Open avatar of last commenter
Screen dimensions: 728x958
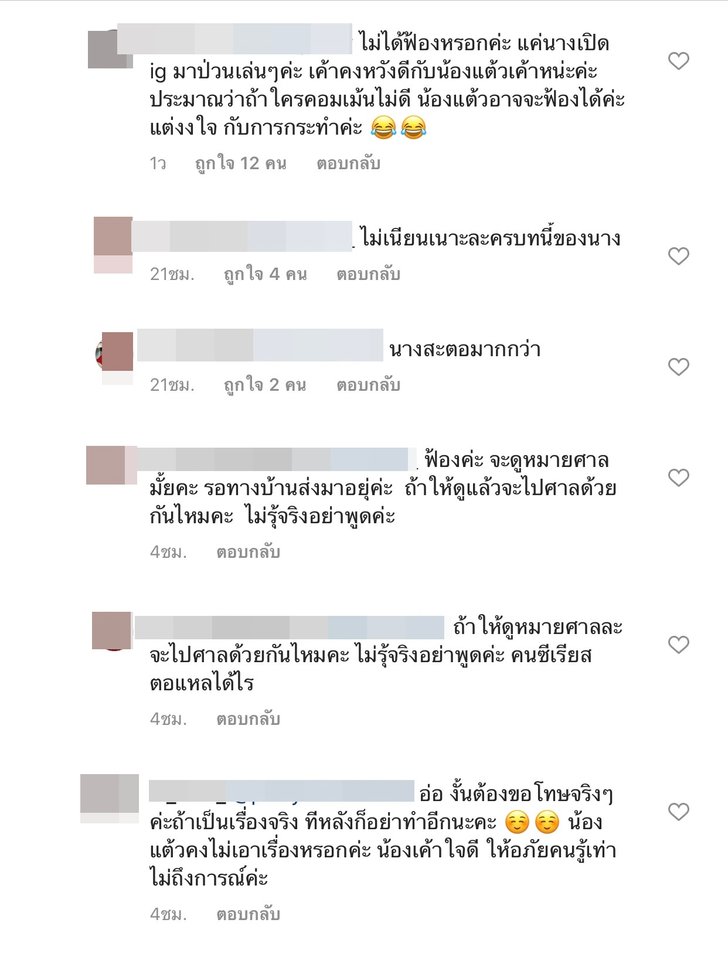(x=110, y=793)
